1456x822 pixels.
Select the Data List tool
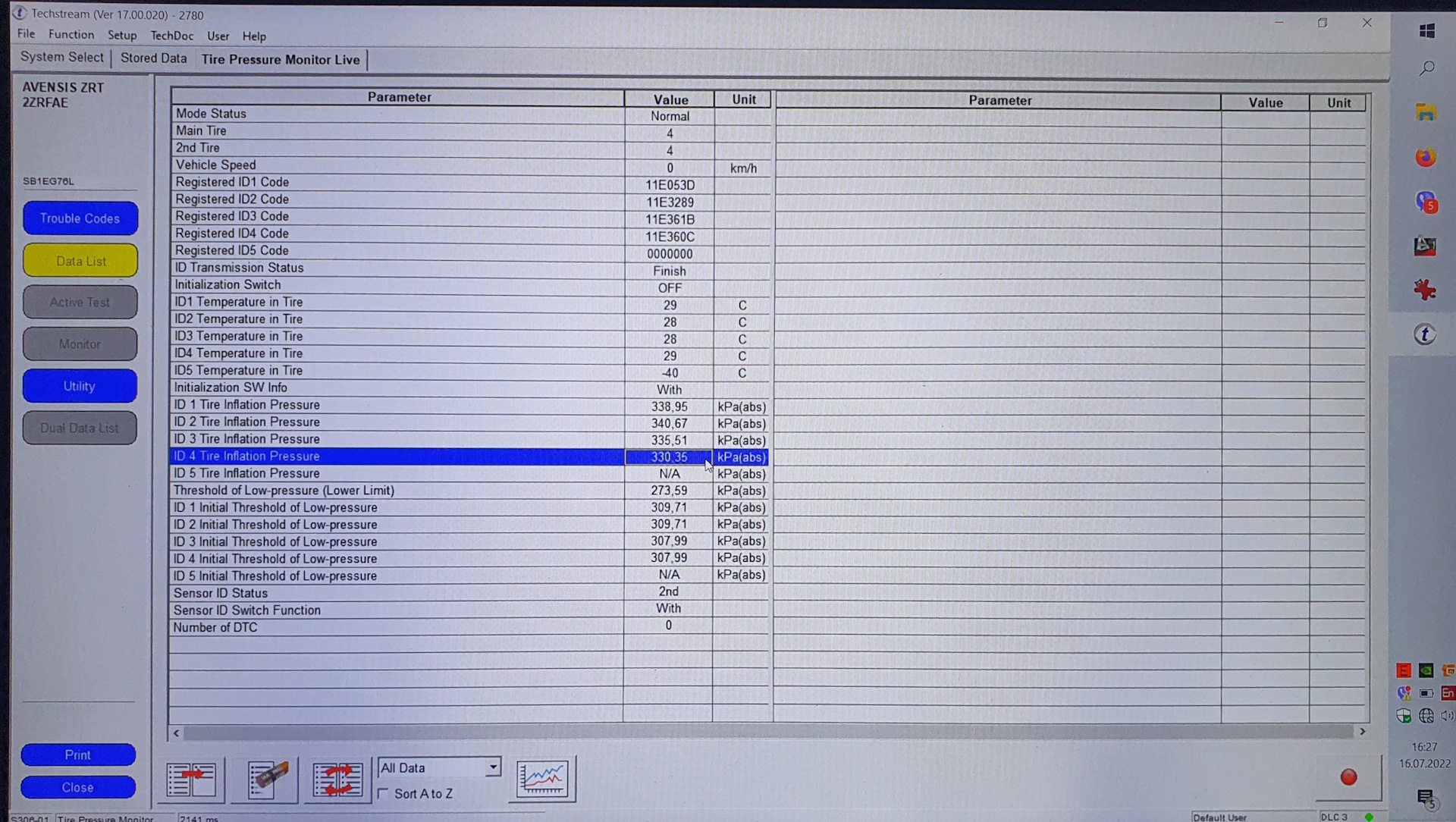click(79, 260)
